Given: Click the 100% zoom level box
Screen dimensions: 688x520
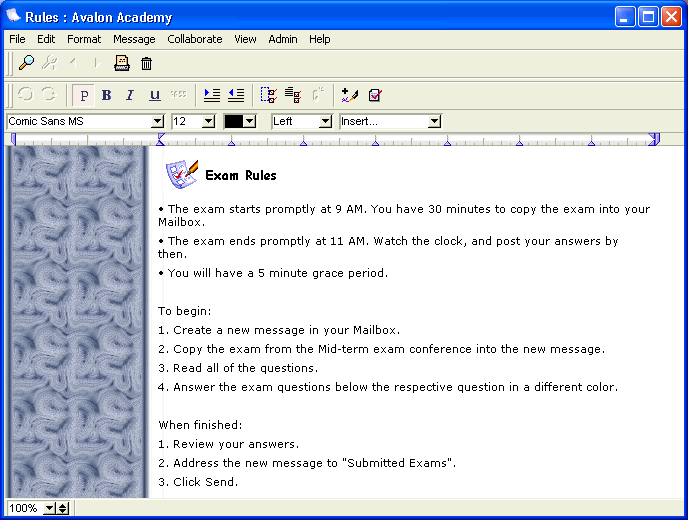Looking at the screenshot, I should coord(25,508).
